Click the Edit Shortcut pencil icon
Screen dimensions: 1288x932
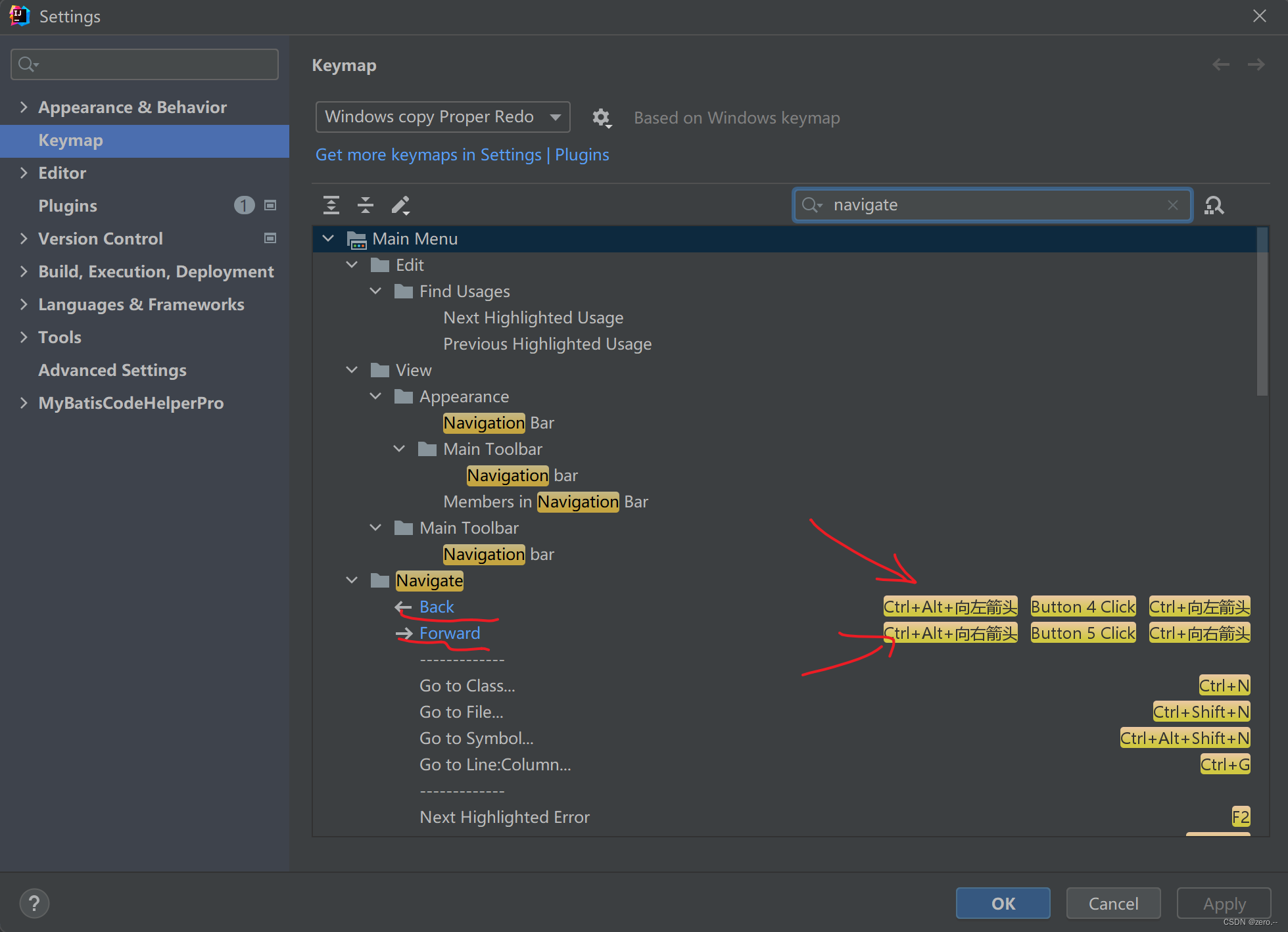[400, 205]
